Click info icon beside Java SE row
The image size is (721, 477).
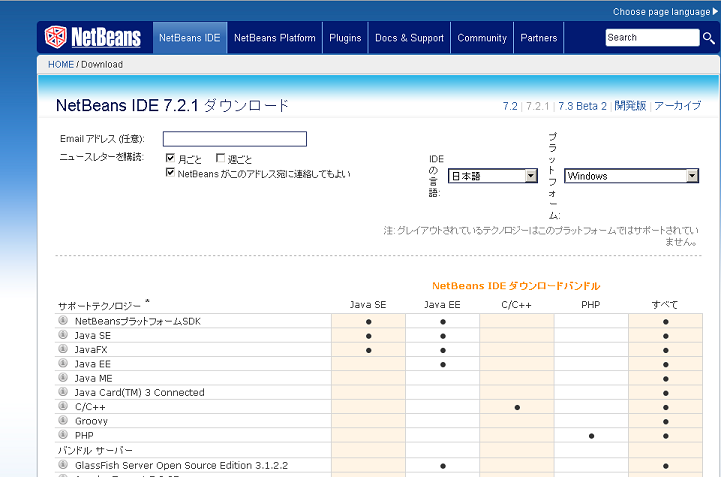coord(63,334)
